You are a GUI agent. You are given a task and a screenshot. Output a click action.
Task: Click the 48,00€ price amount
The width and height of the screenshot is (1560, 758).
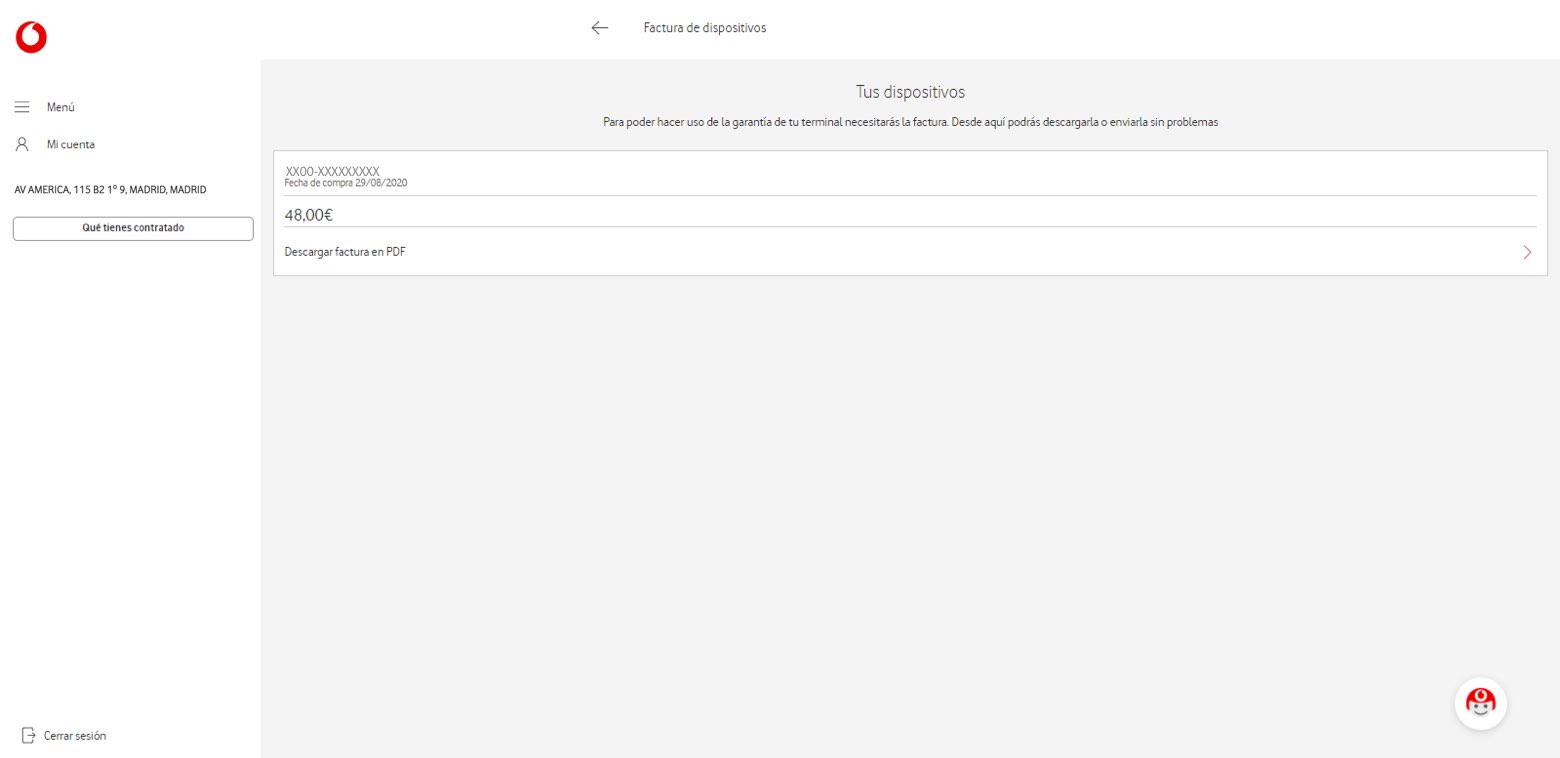309,214
